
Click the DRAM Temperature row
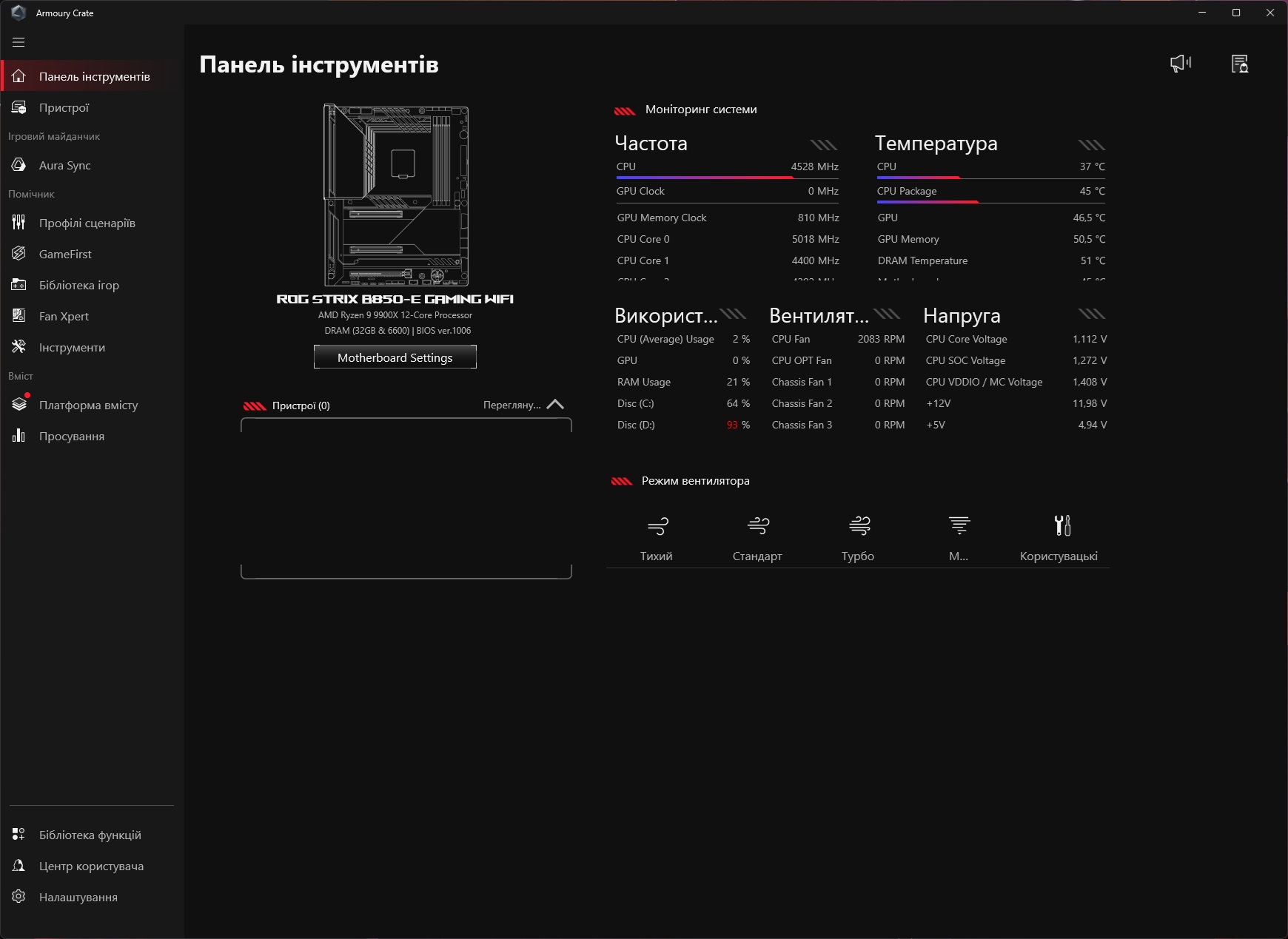991,260
